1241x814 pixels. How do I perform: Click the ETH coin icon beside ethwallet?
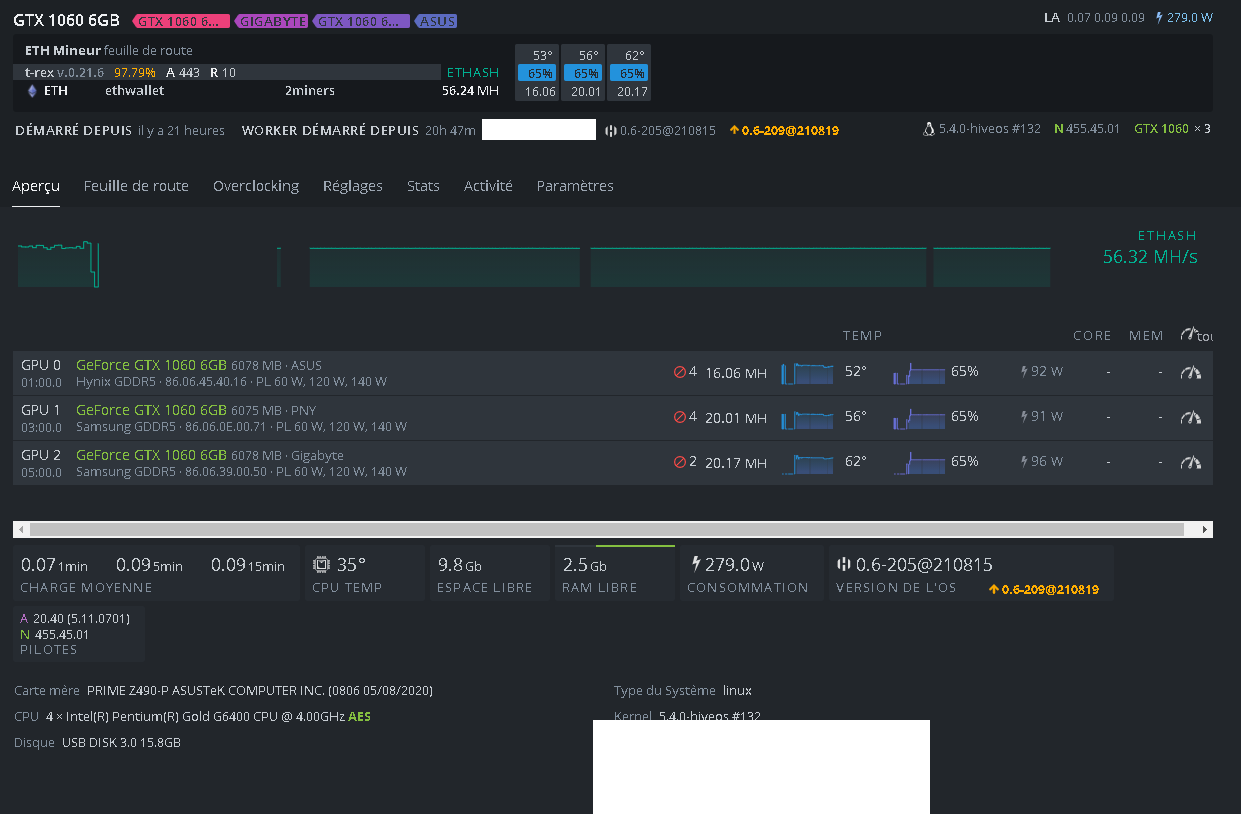pos(31,91)
